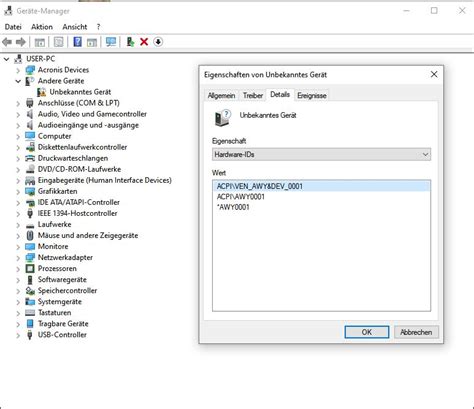Click the Audio, Video und Gamecontroller speaker icon
474x409 pixels.
click(30, 114)
